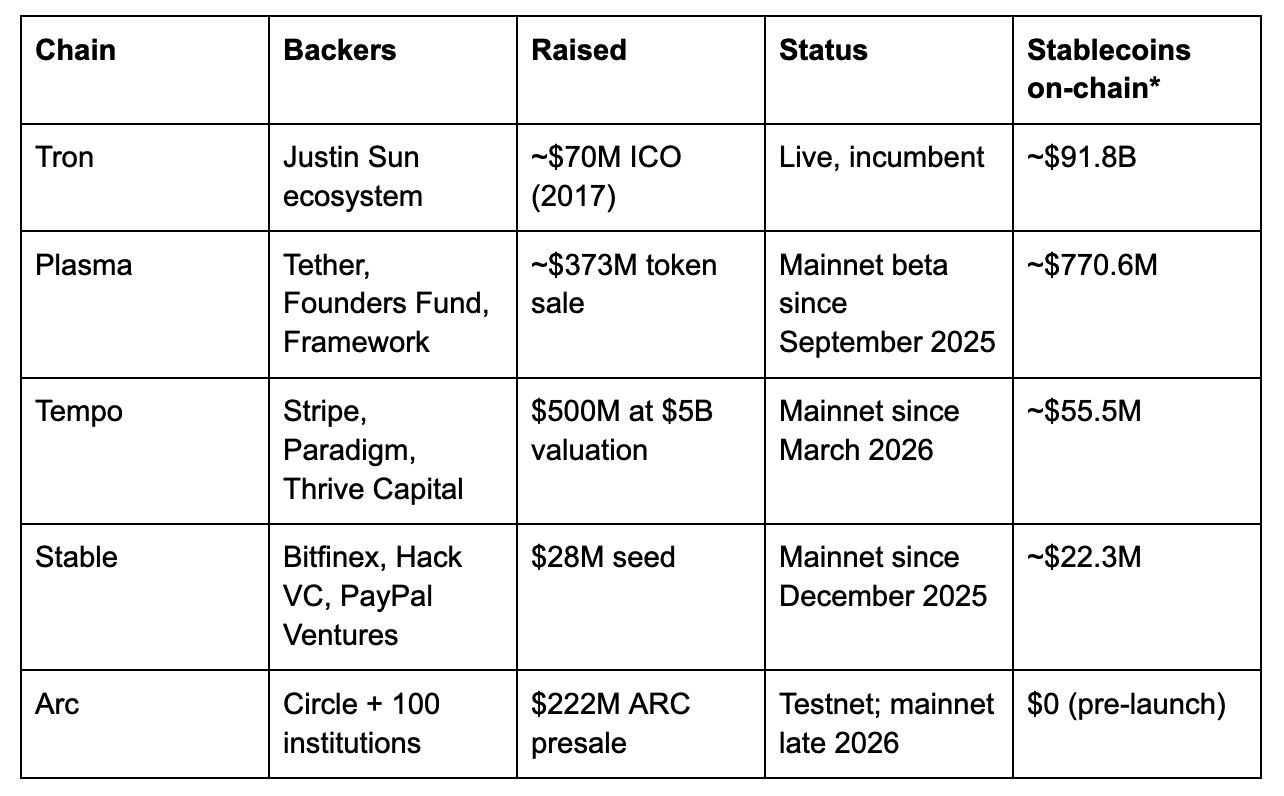The image size is (1284, 796).
Task: Select the $0 (pre-launch) cell
Action: (1137, 723)
